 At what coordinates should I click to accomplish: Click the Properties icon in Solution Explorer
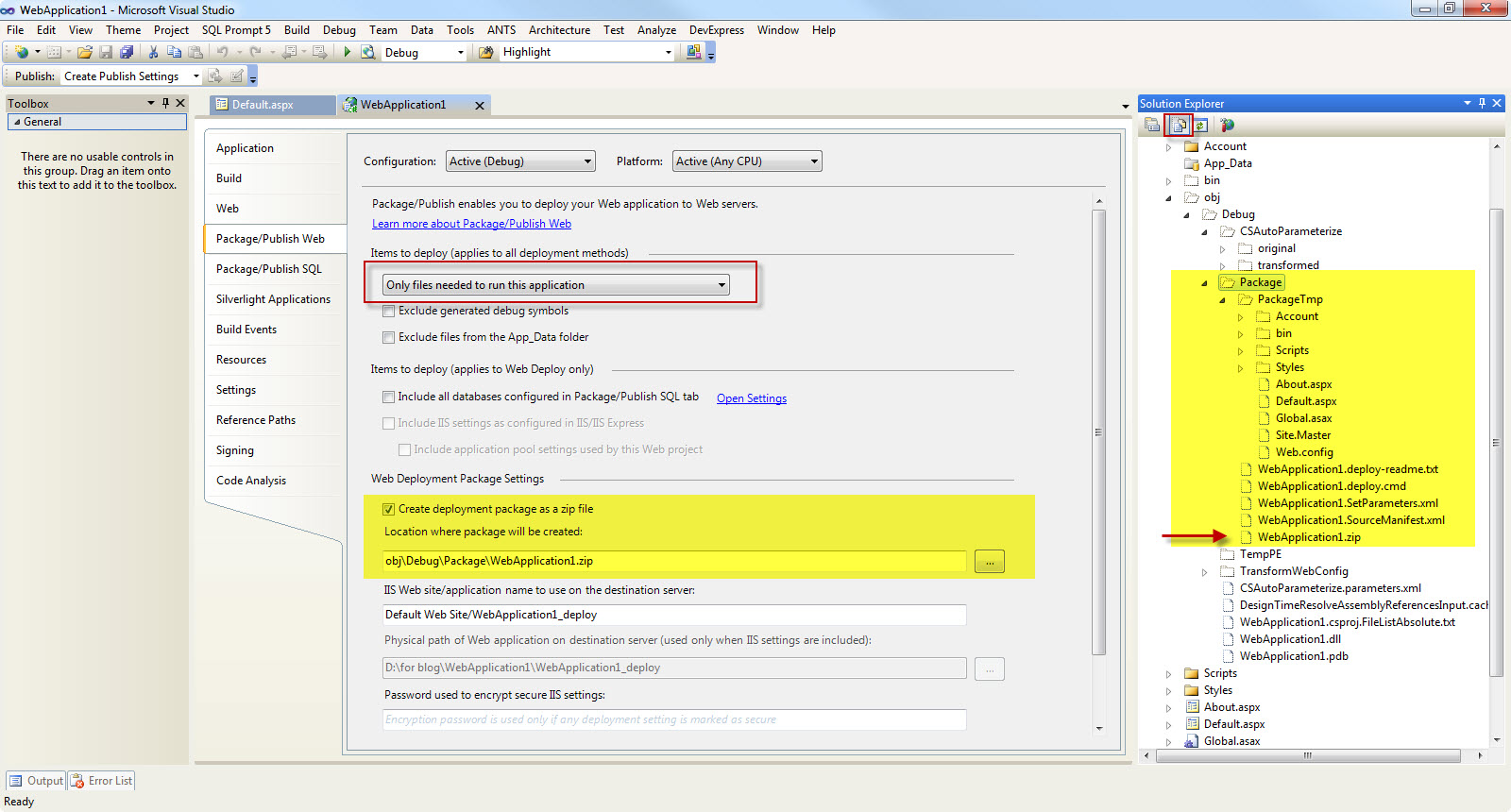(x=1152, y=125)
